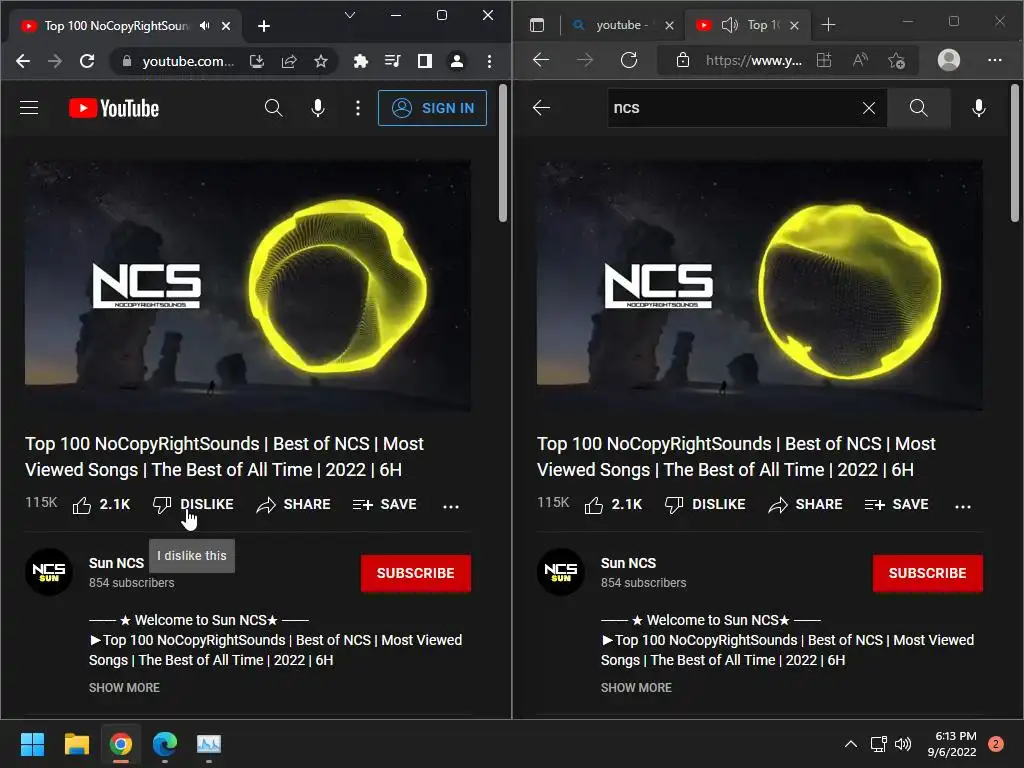Viewport: 1024px width, 768px height.
Task: Mute the Chrome tab audio icon
Action: pyautogui.click(x=204, y=25)
